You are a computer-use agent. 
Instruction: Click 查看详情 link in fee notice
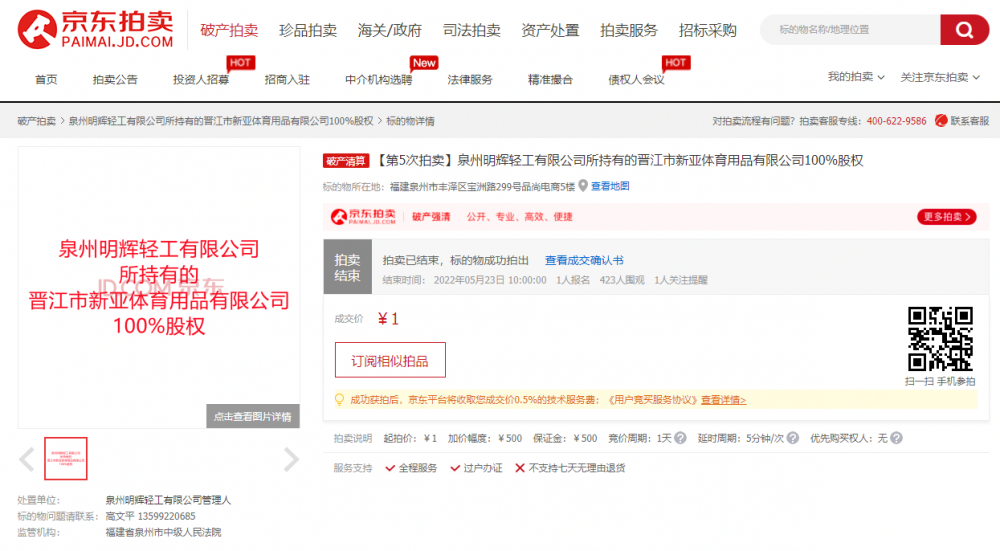click(724, 400)
